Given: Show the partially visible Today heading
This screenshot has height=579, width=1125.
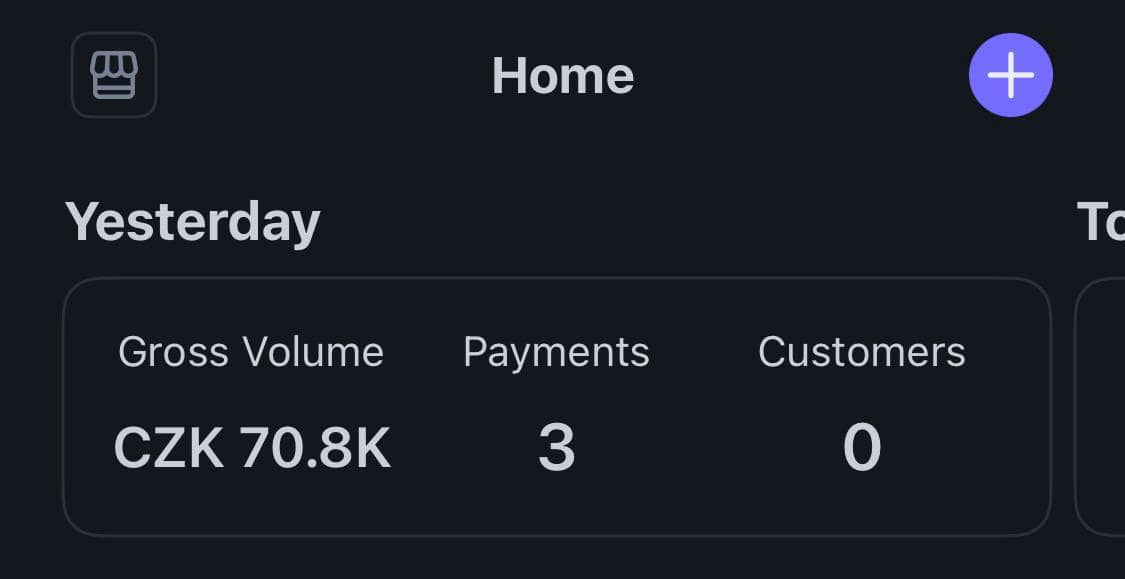Looking at the screenshot, I should coord(1101,223).
